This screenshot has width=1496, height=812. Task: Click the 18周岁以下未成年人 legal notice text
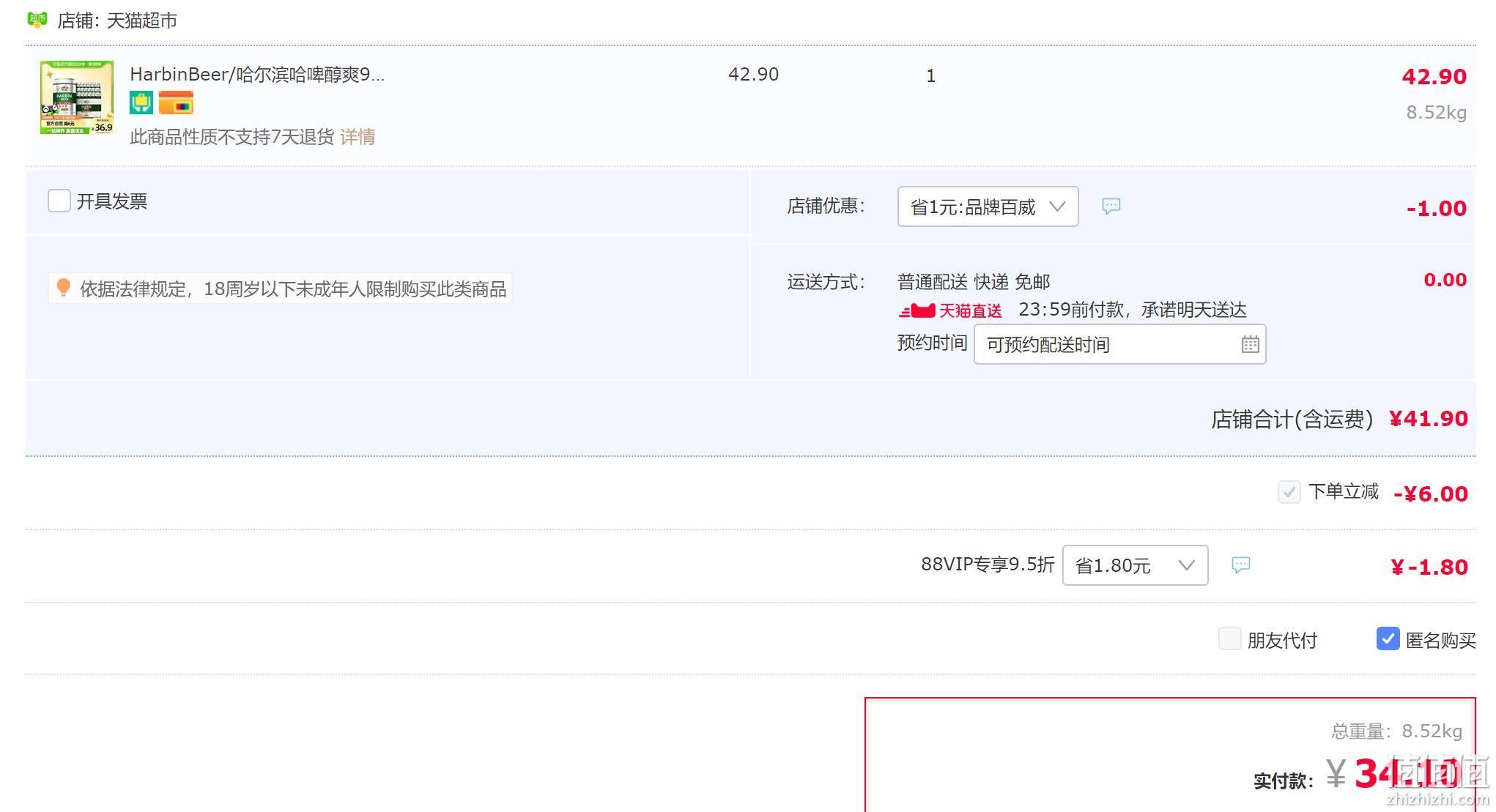tap(293, 289)
